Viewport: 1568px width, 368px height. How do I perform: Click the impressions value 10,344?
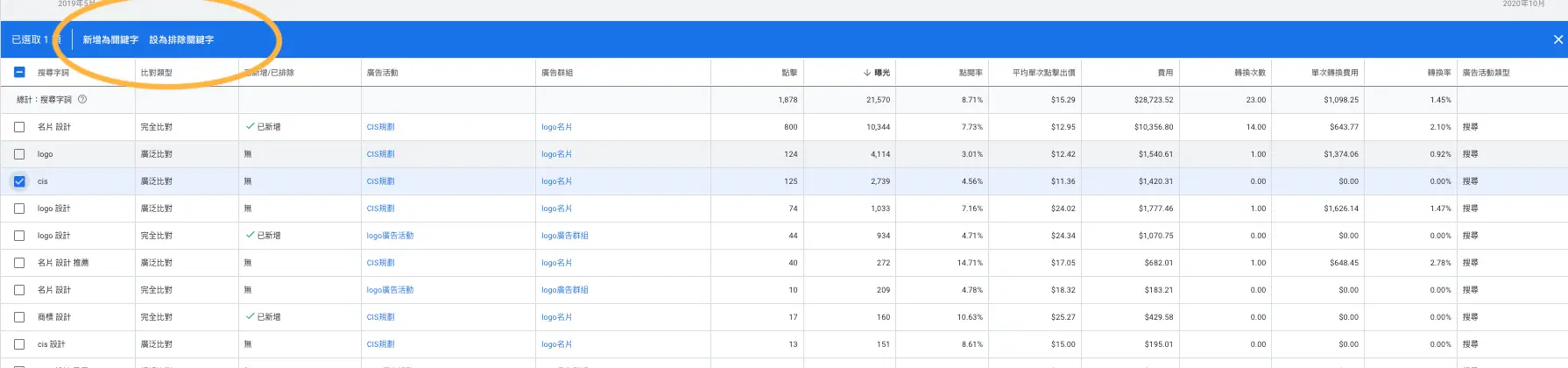(x=879, y=127)
